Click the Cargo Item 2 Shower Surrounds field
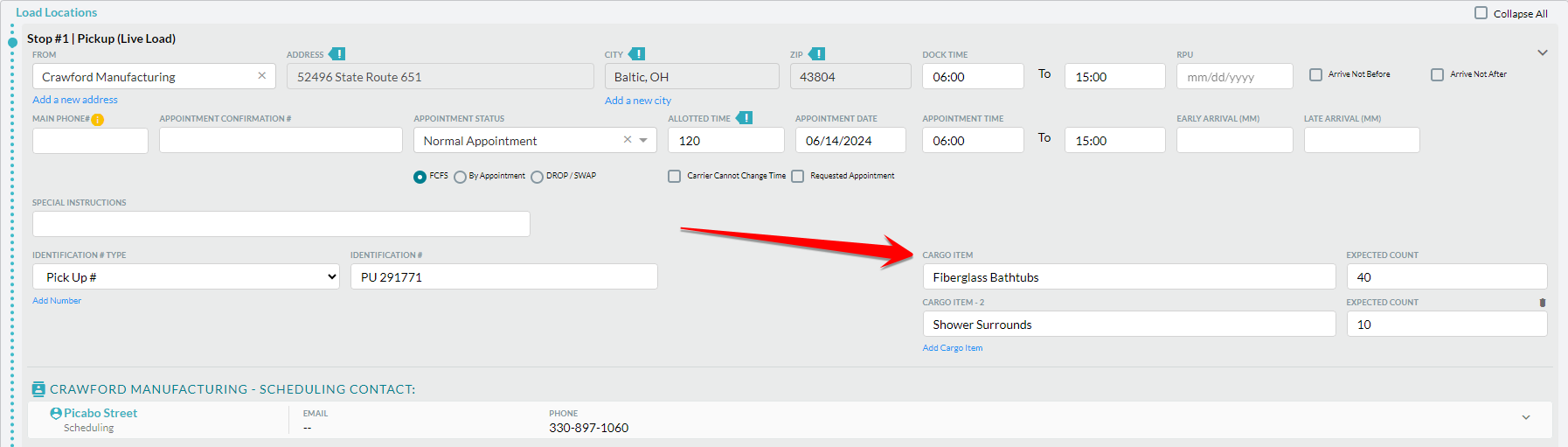Viewport: 1568px width, 447px height. click(x=1129, y=324)
